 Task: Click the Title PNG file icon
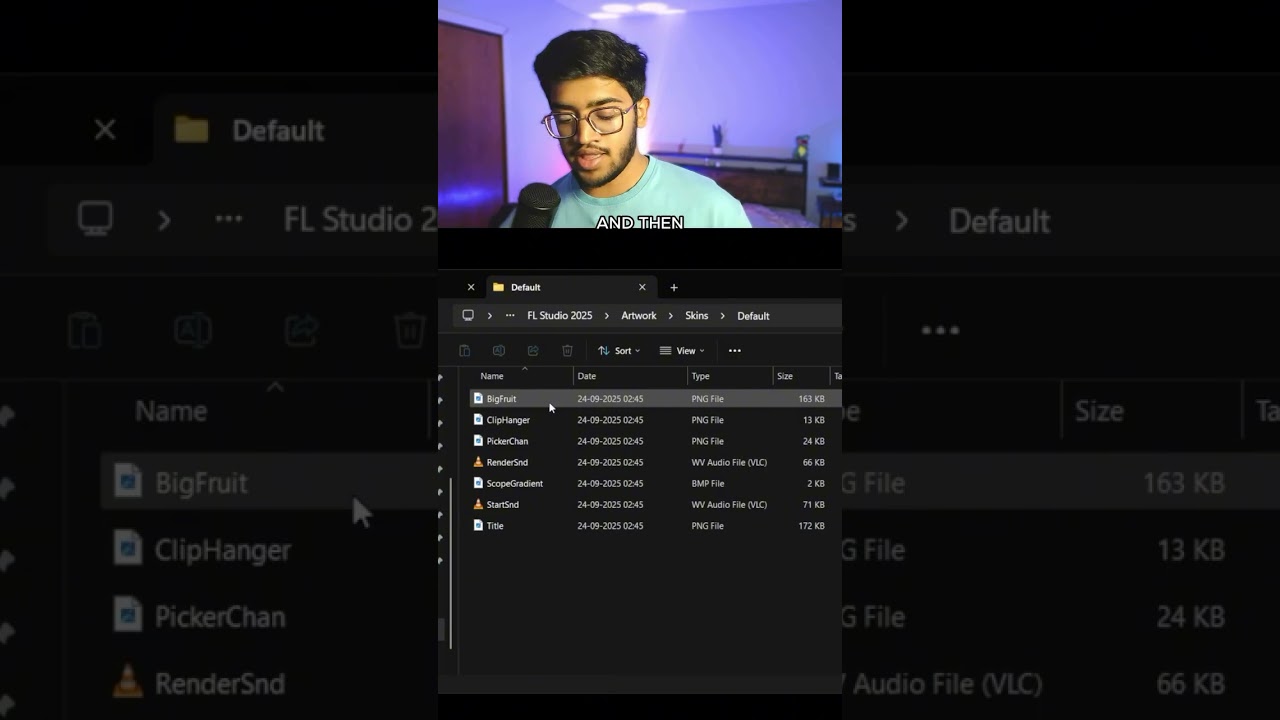(478, 525)
